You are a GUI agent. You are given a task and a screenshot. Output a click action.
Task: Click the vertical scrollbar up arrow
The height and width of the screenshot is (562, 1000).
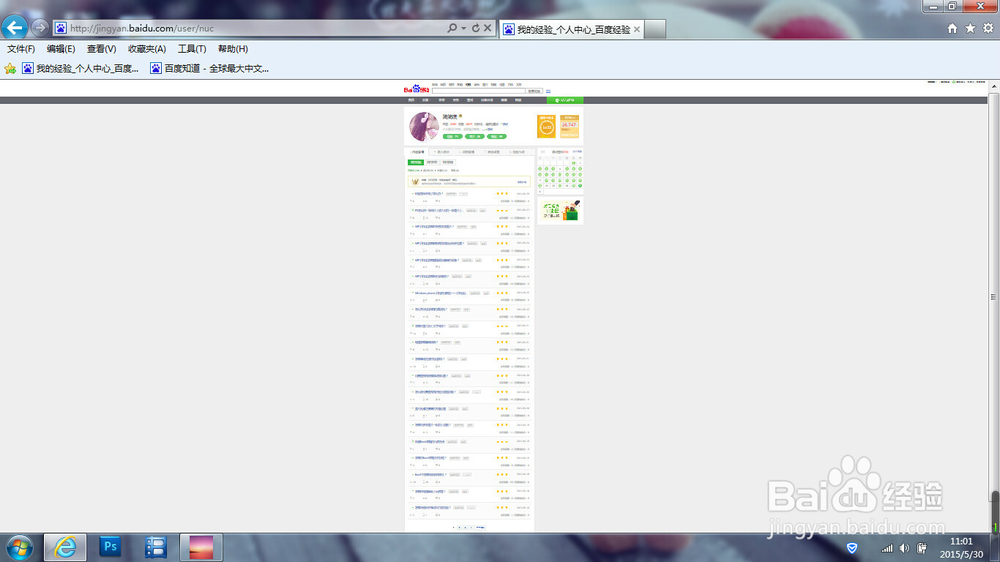[994, 85]
